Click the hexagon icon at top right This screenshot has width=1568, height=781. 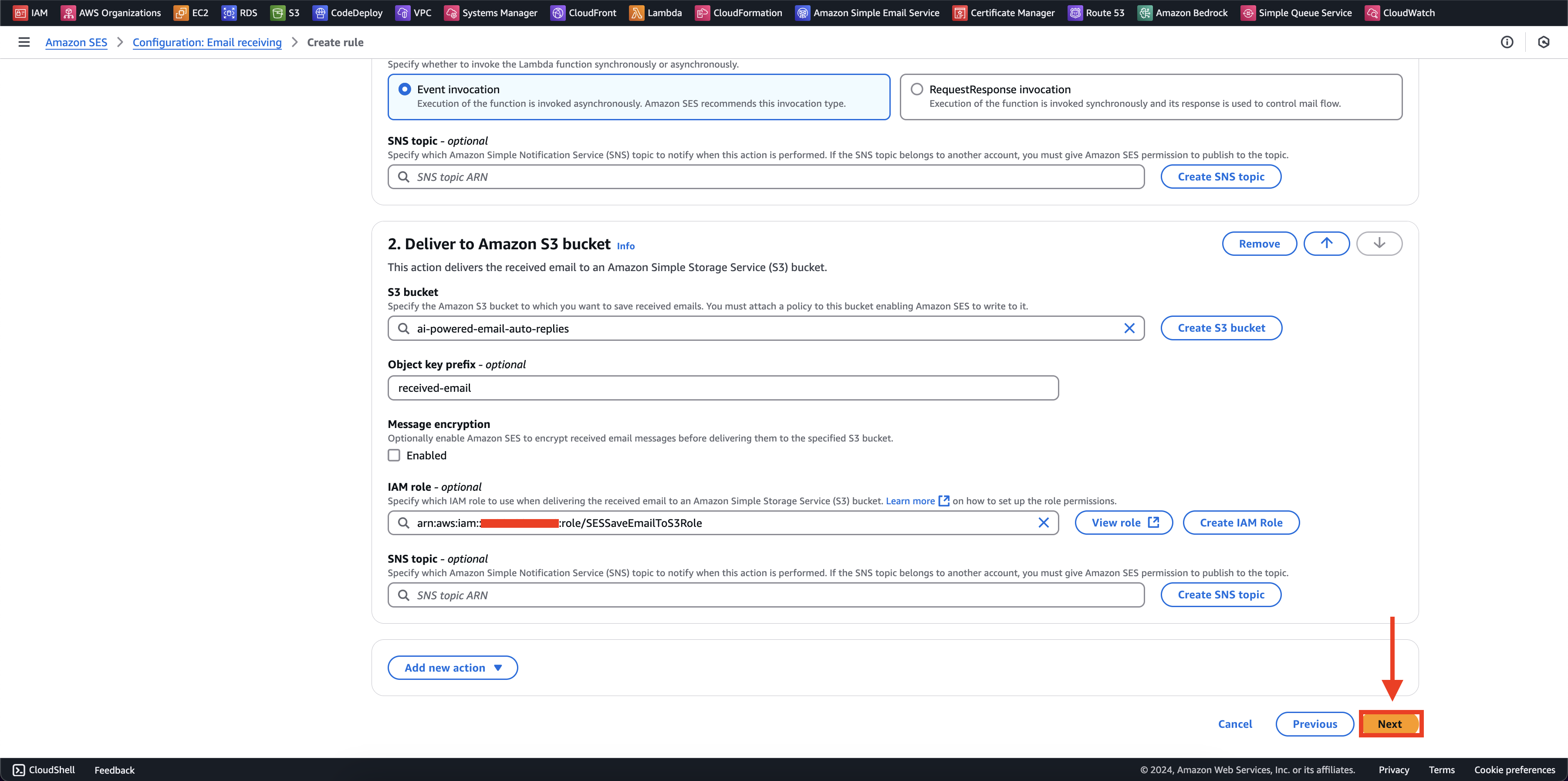pyautogui.click(x=1544, y=42)
